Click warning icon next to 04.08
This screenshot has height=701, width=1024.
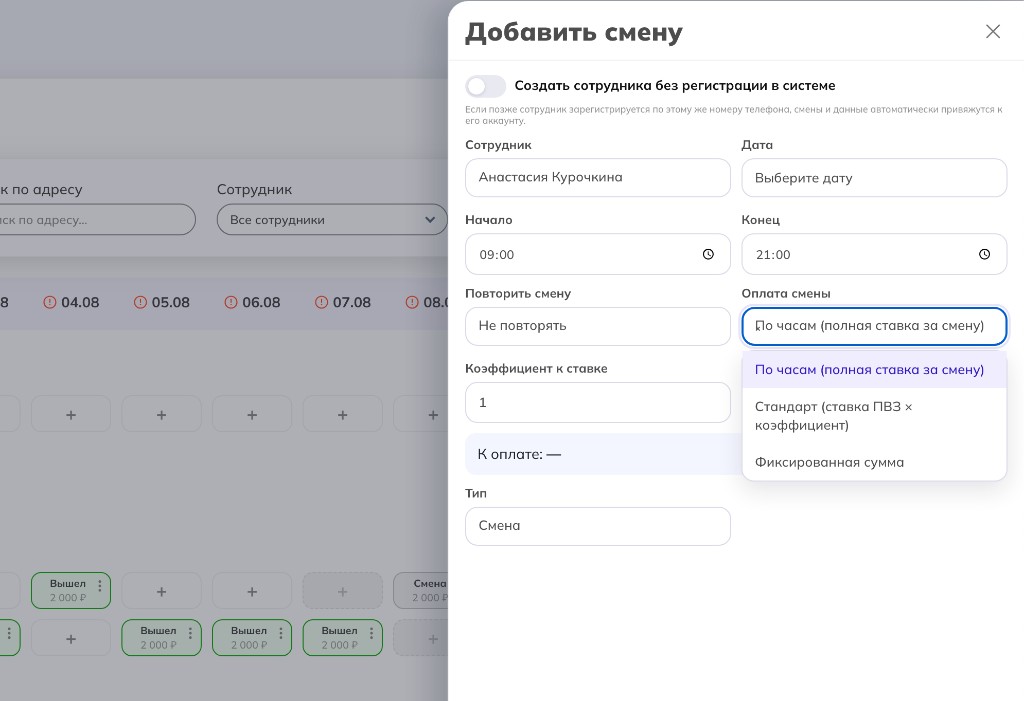pyautogui.click(x=50, y=302)
